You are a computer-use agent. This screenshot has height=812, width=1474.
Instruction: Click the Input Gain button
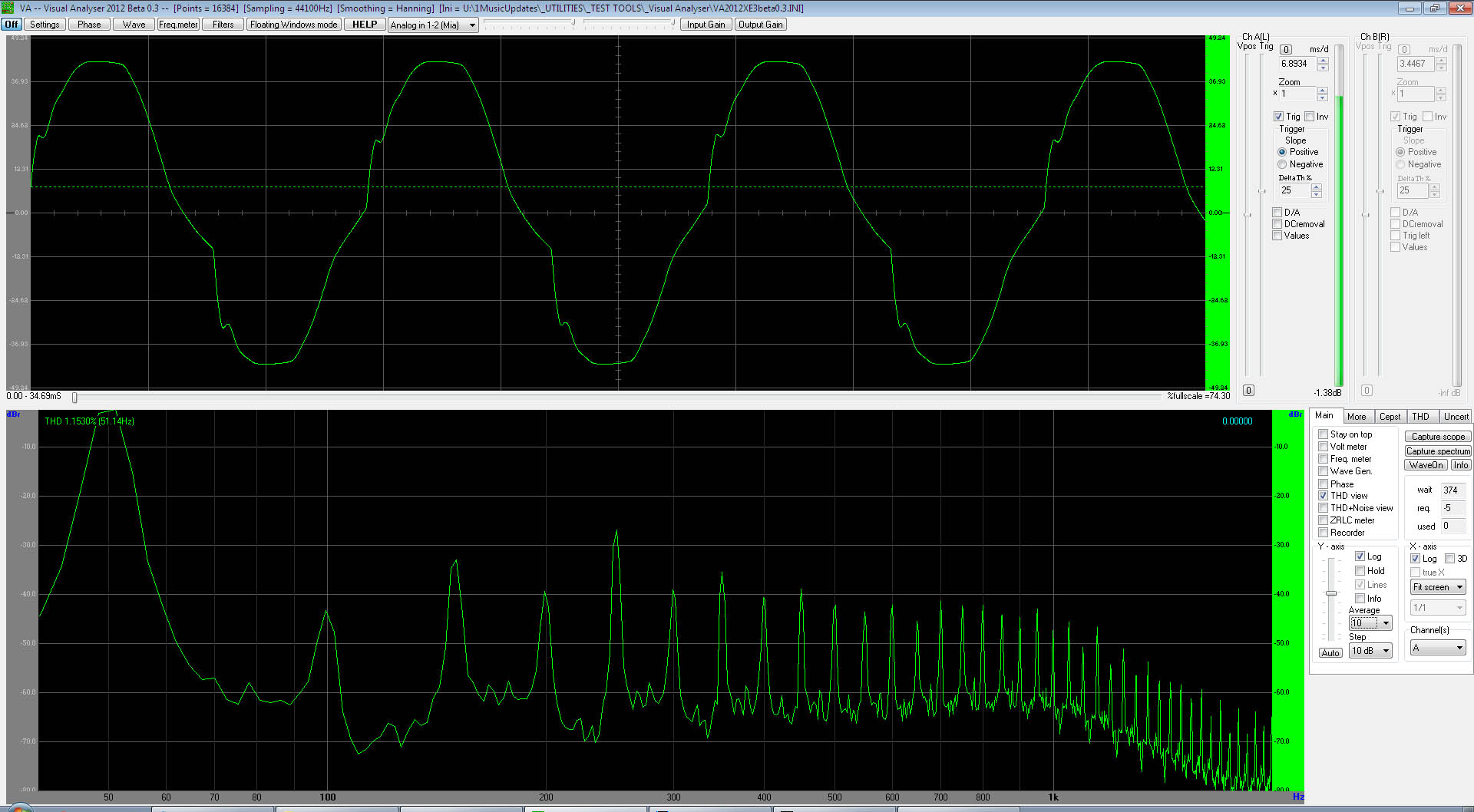coord(706,25)
